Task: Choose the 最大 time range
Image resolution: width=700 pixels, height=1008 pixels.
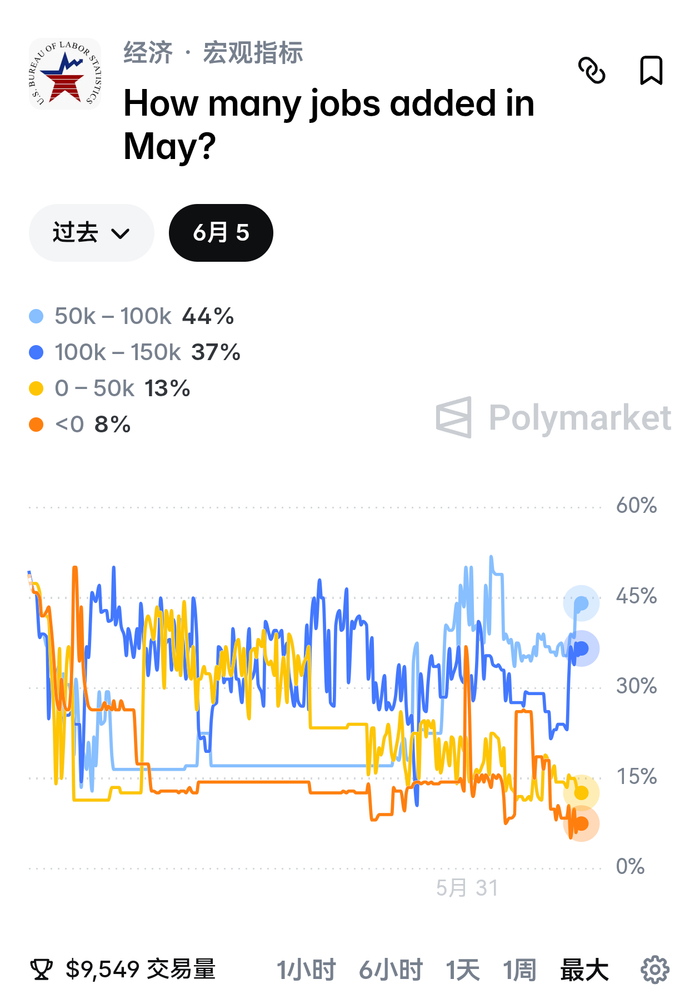Action: pyautogui.click(x=584, y=969)
